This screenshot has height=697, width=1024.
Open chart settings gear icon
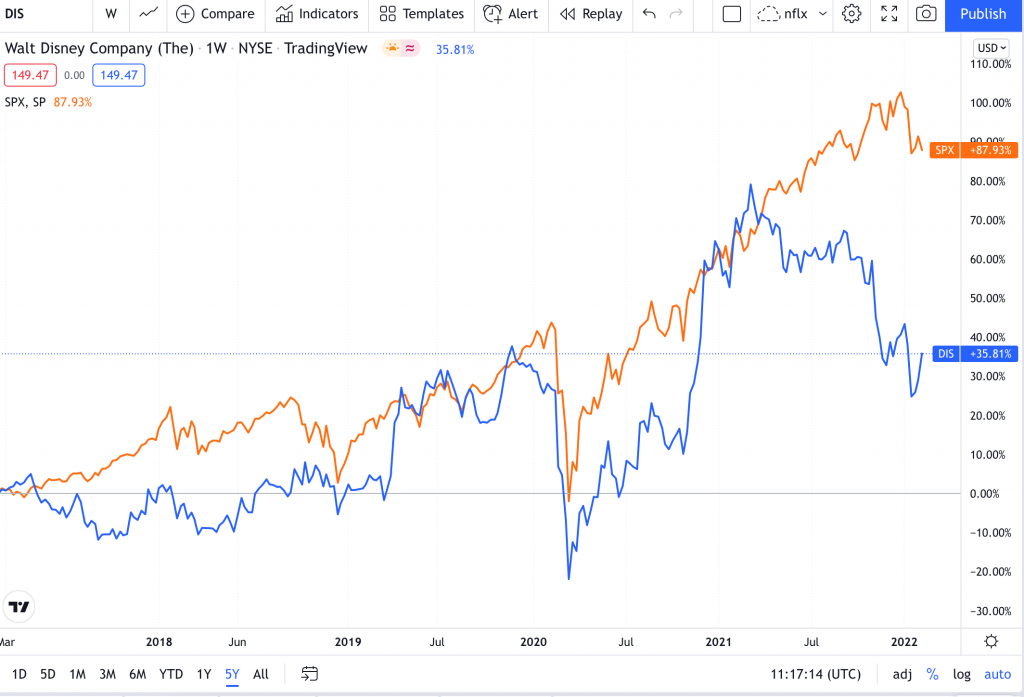pyautogui.click(x=851, y=14)
